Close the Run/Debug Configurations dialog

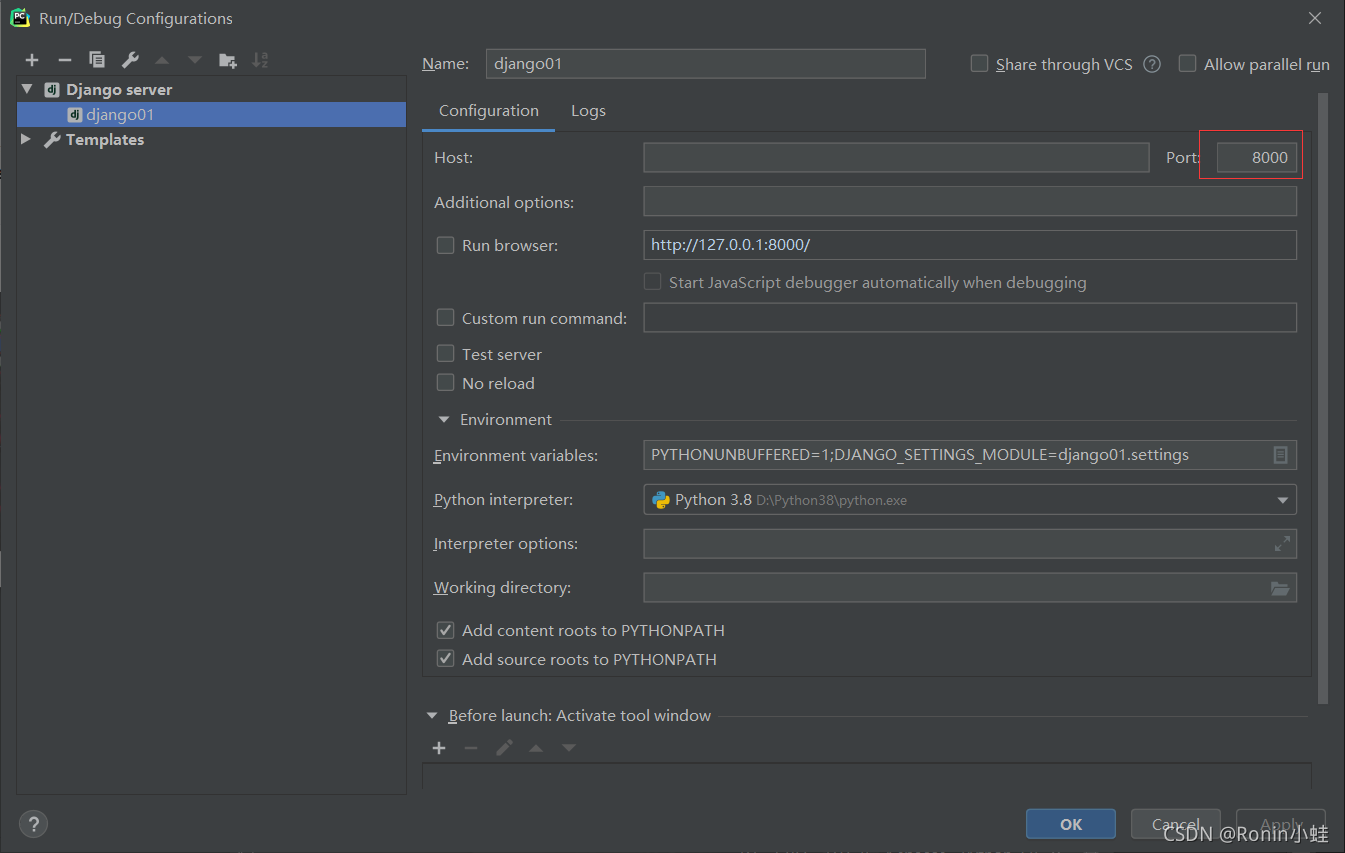click(x=1315, y=18)
